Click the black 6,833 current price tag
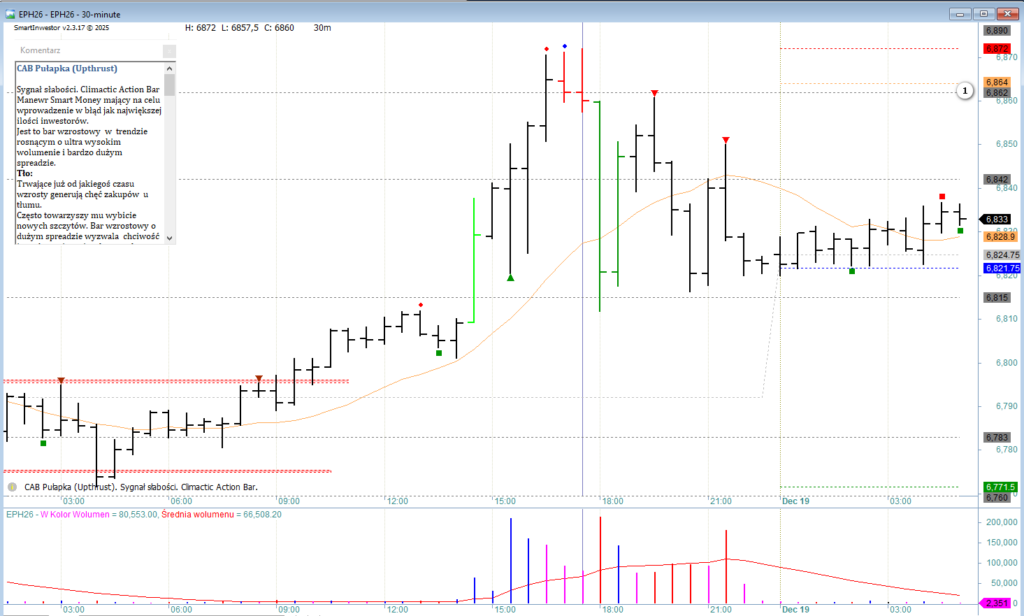The height and width of the screenshot is (616, 1024). pos(996,219)
